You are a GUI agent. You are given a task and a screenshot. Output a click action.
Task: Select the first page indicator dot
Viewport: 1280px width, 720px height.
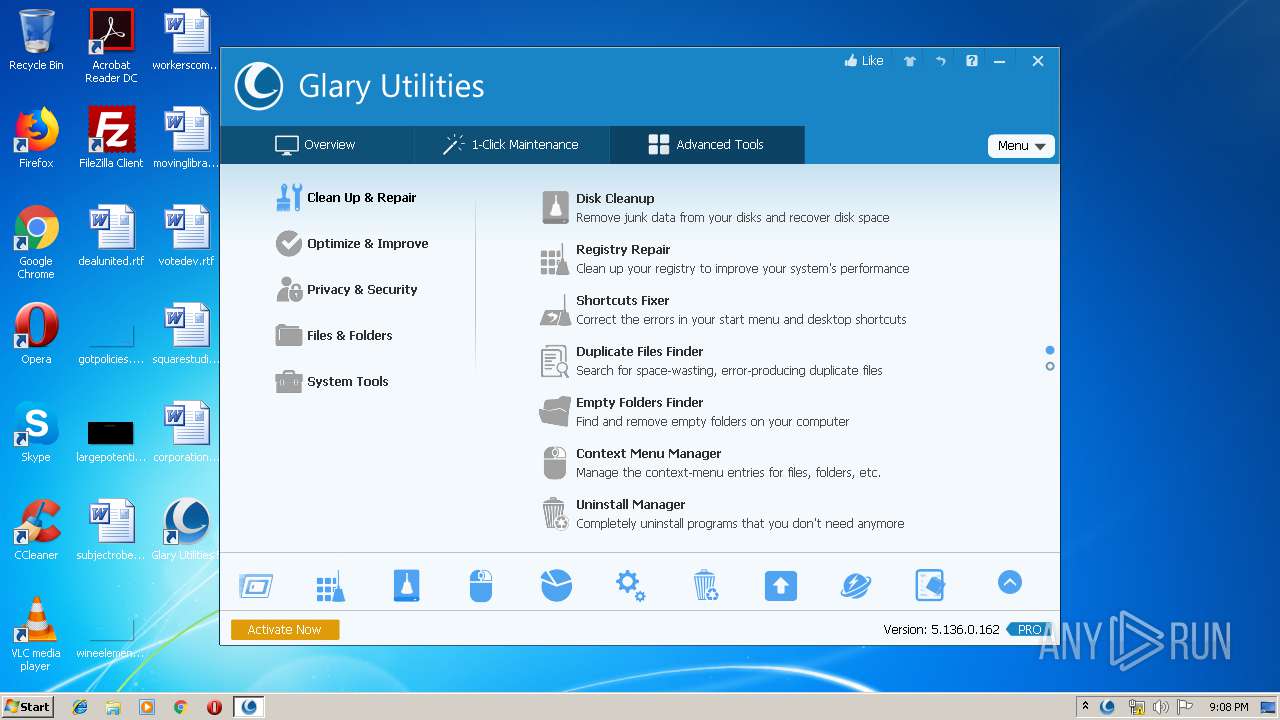point(1050,350)
